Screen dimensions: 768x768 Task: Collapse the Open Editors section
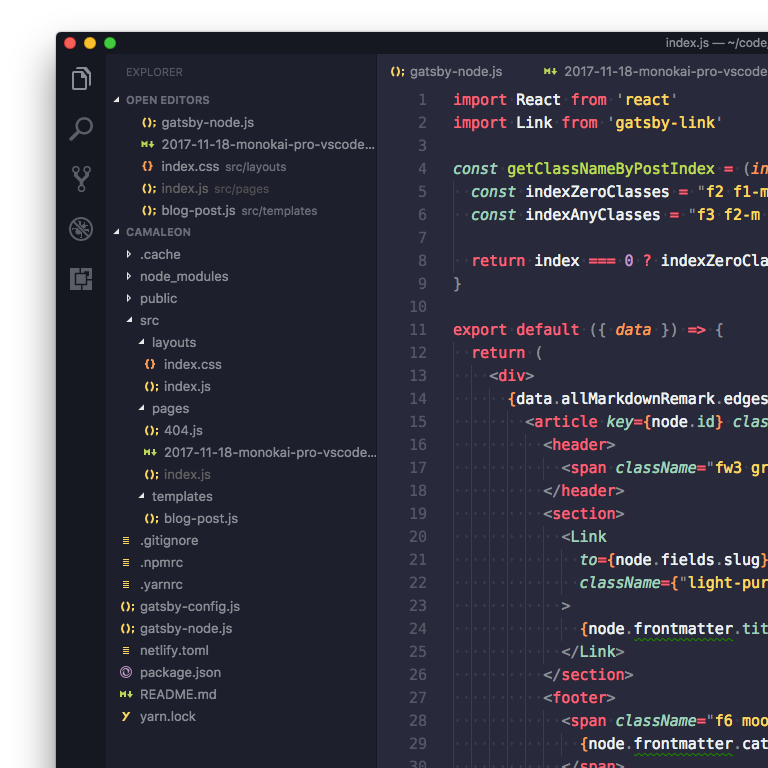[x=117, y=100]
